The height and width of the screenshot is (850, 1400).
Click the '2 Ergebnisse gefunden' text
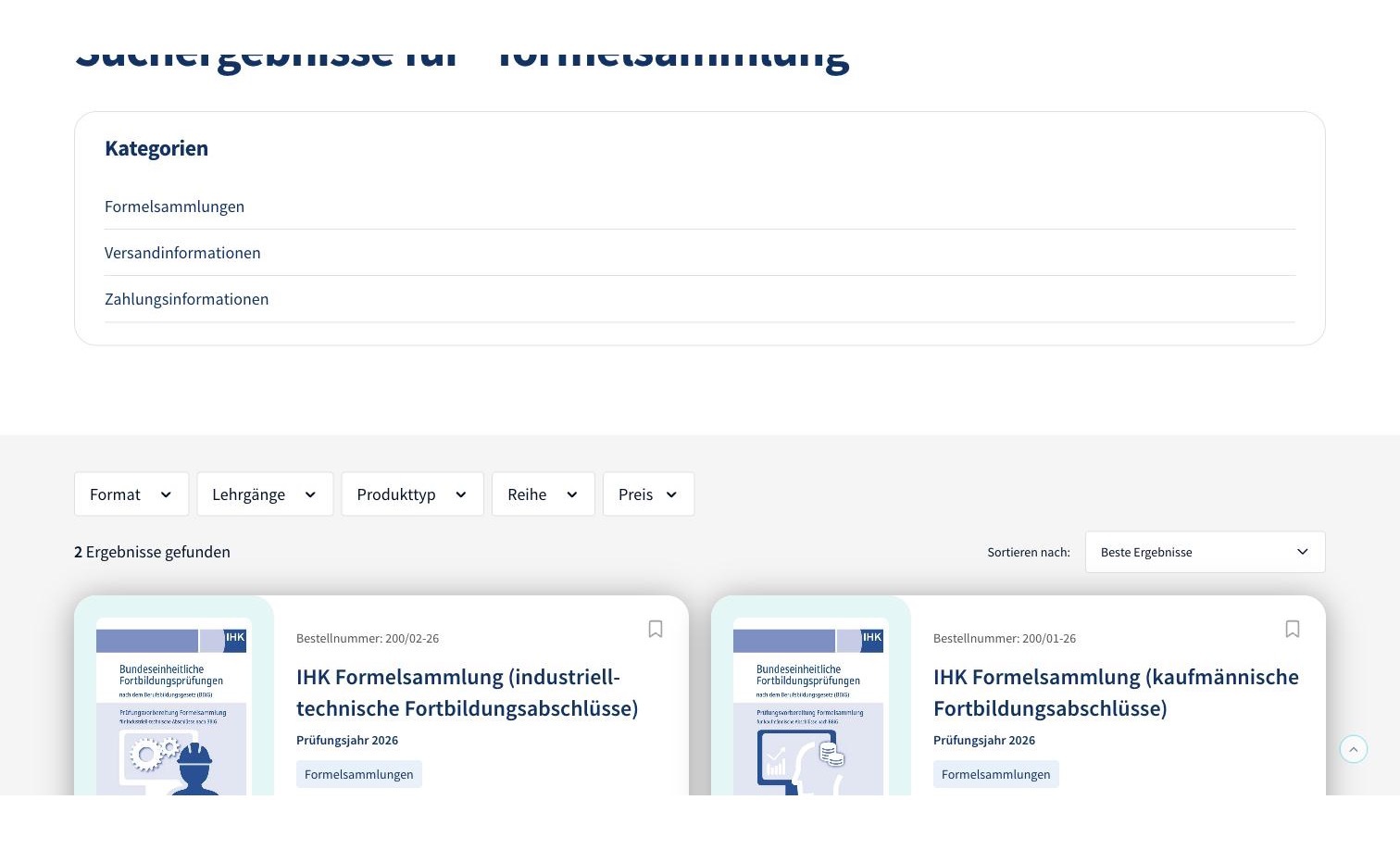(x=152, y=552)
